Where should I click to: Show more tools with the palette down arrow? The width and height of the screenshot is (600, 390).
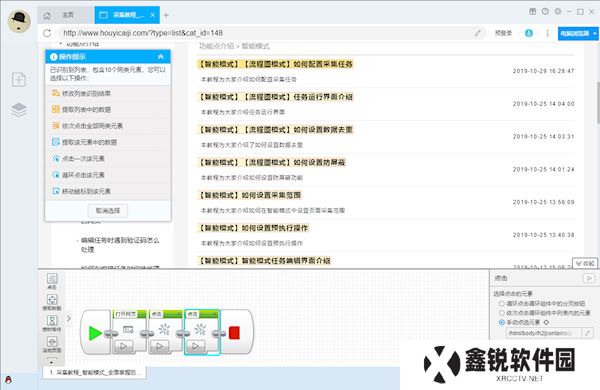(52, 361)
